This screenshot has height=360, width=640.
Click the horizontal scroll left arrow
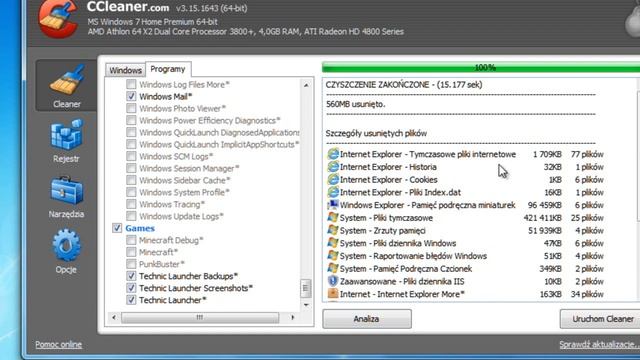point(114,317)
